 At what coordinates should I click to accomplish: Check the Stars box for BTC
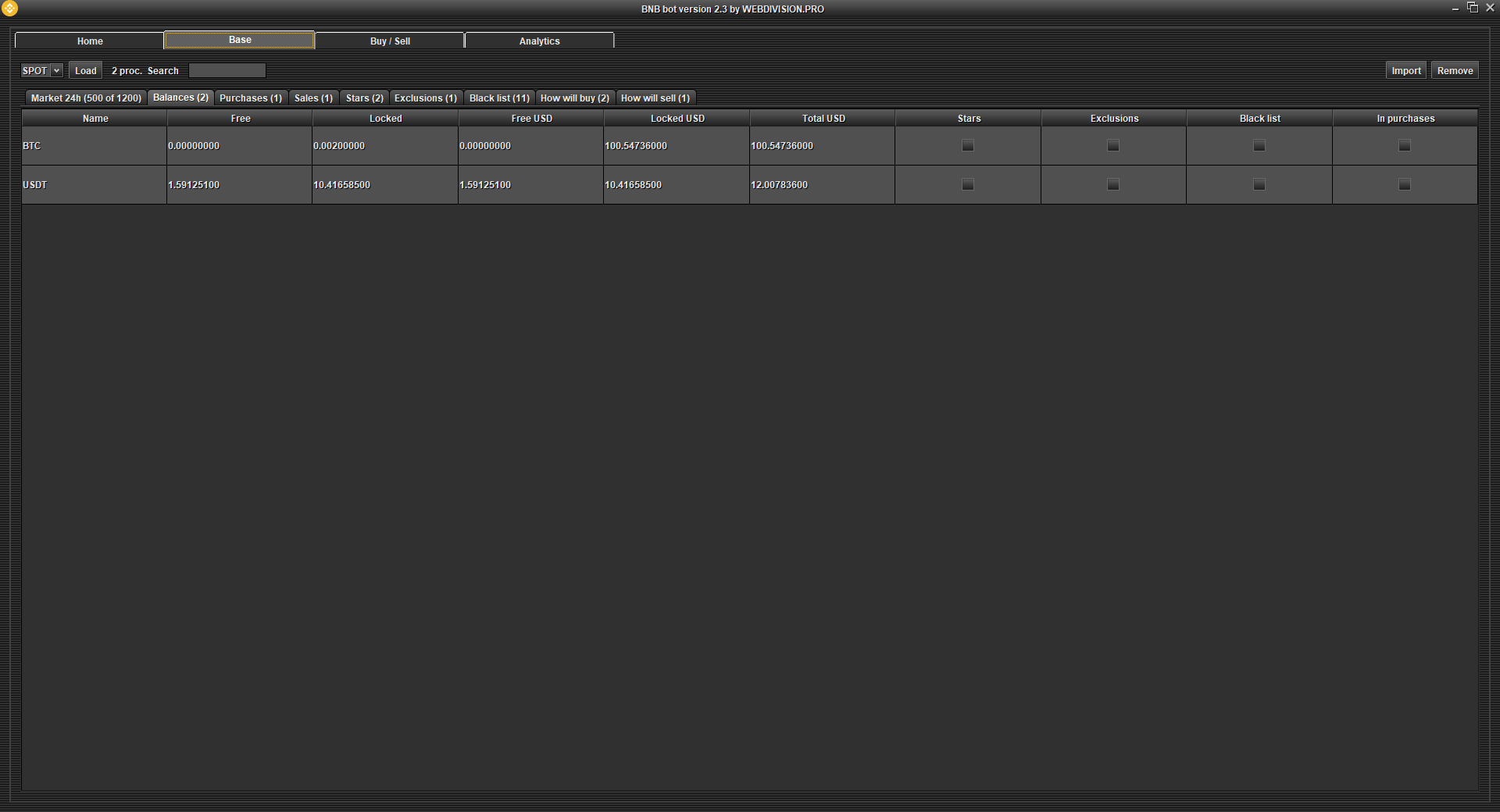(x=968, y=145)
